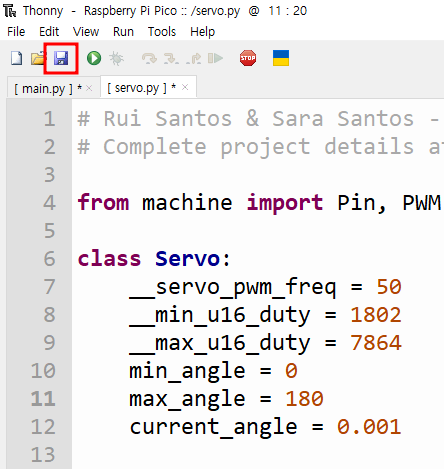
Task: Click the value 7864
Action: pyautogui.click(x=376, y=343)
